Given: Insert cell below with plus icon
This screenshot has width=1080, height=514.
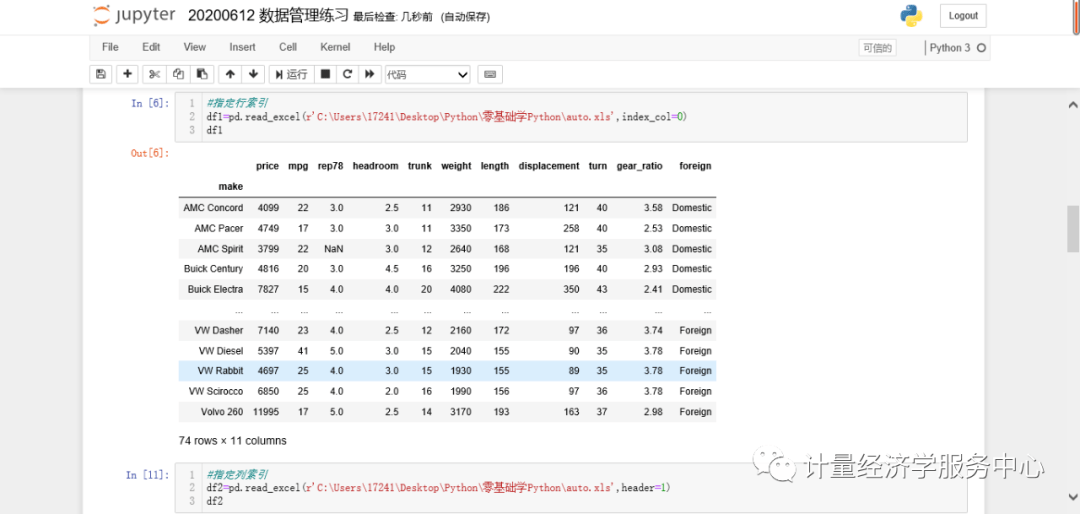Looking at the screenshot, I should [127, 74].
